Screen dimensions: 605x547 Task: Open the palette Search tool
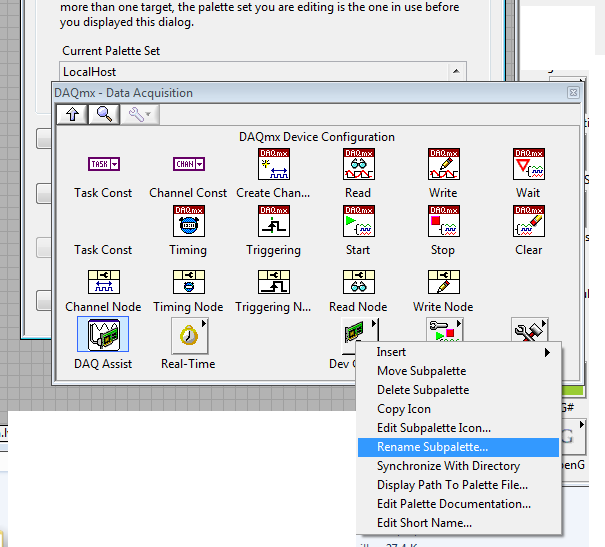104,115
